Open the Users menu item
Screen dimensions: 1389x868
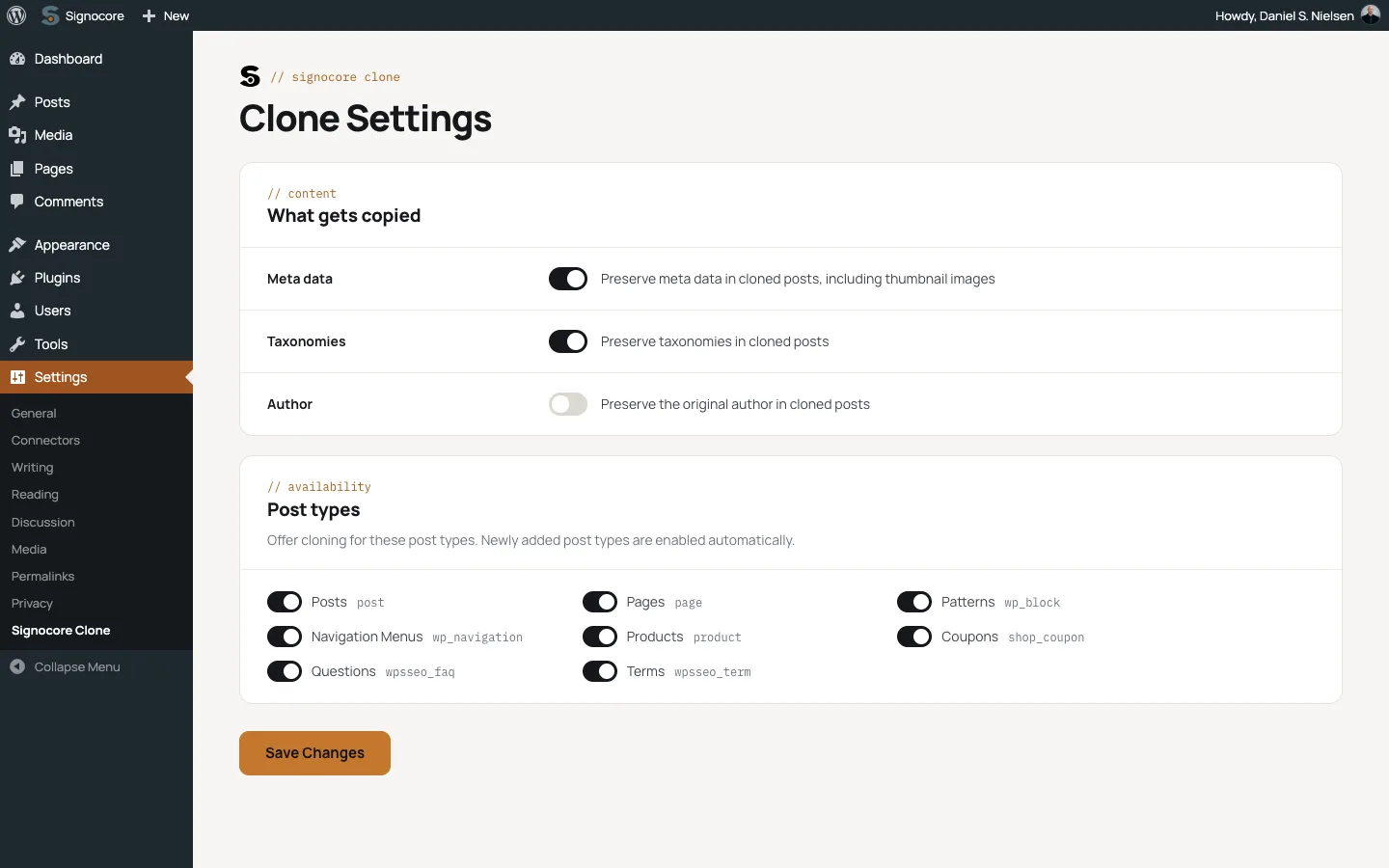96,311
